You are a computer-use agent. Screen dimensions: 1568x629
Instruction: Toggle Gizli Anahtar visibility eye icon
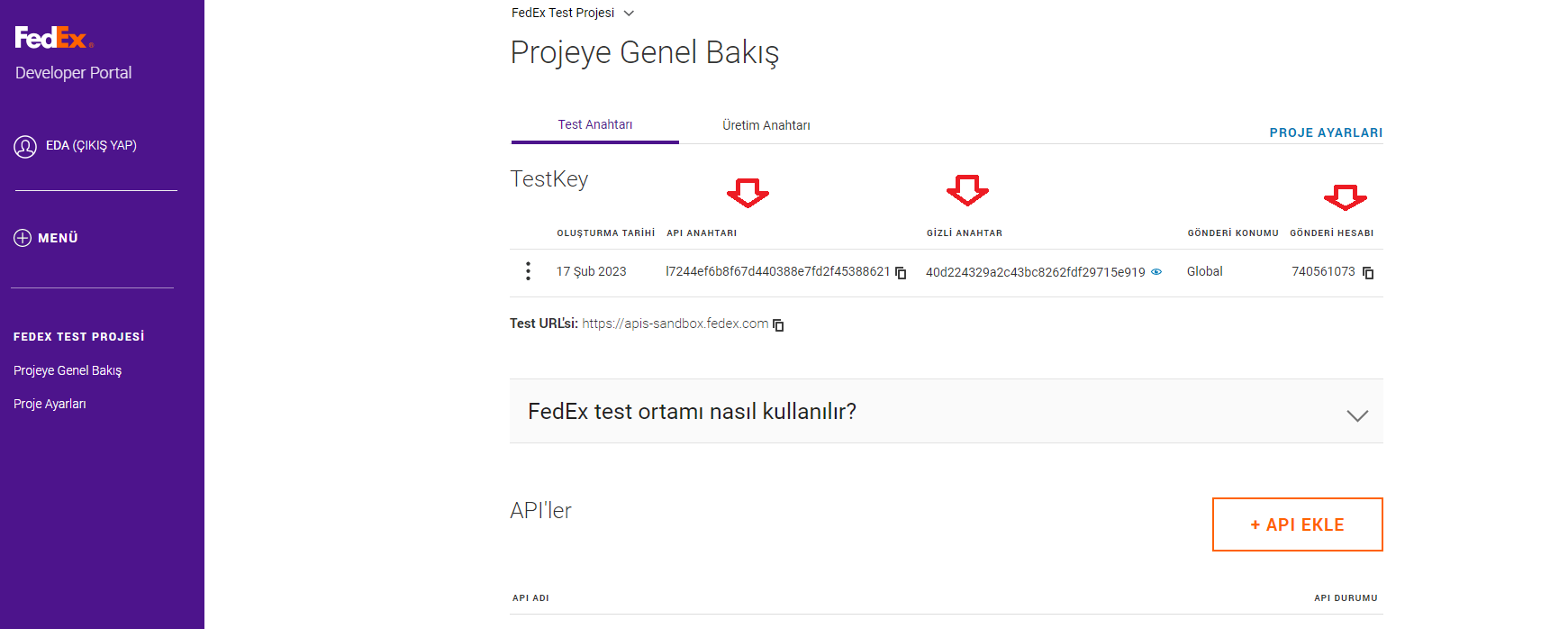coord(1156,271)
